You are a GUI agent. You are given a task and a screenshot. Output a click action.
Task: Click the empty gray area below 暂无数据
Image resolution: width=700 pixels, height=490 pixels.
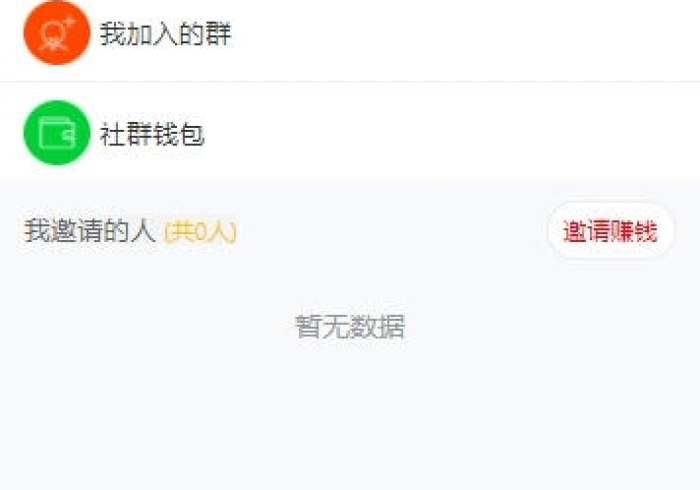(x=350, y=420)
